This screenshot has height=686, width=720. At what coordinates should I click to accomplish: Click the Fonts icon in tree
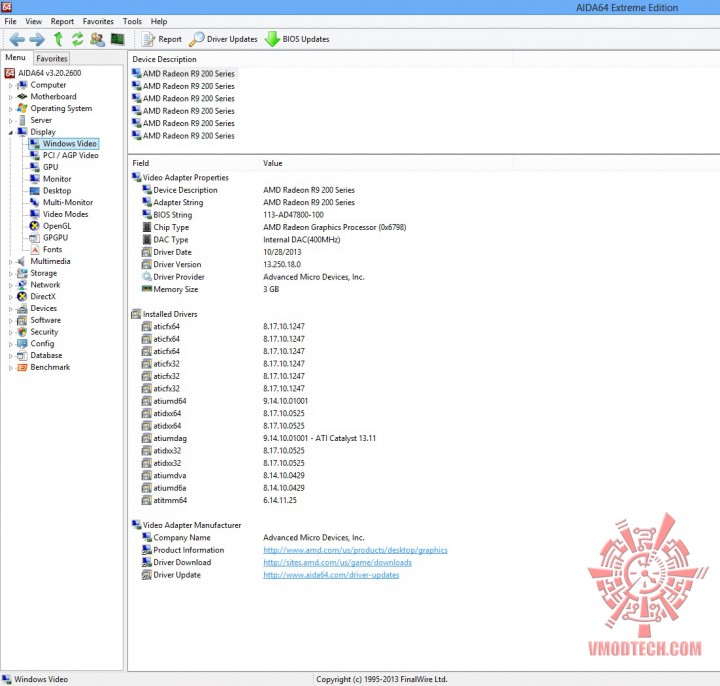pyautogui.click(x=34, y=249)
